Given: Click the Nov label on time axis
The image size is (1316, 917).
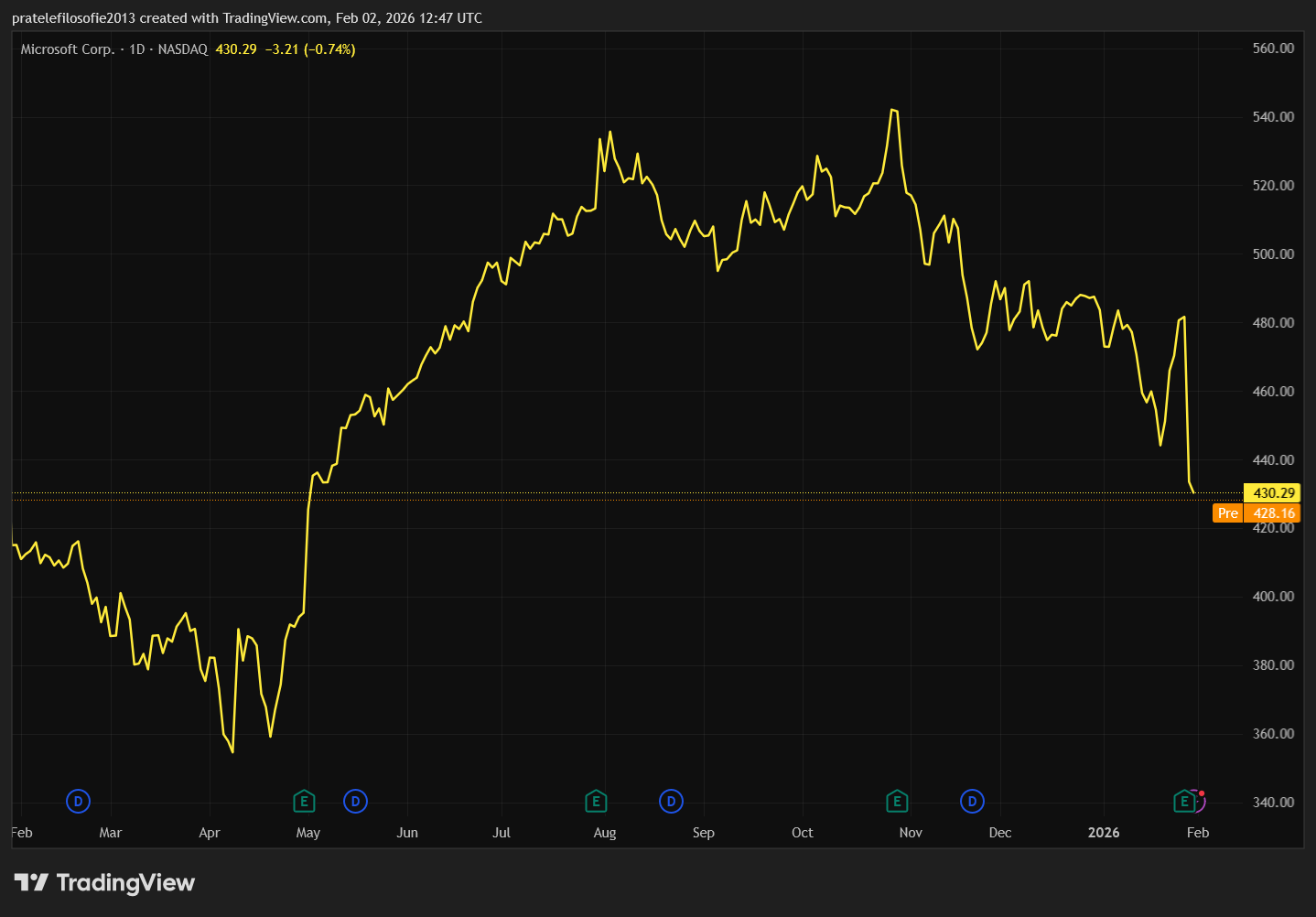Looking at the screenshot, I should coord(911,833).
